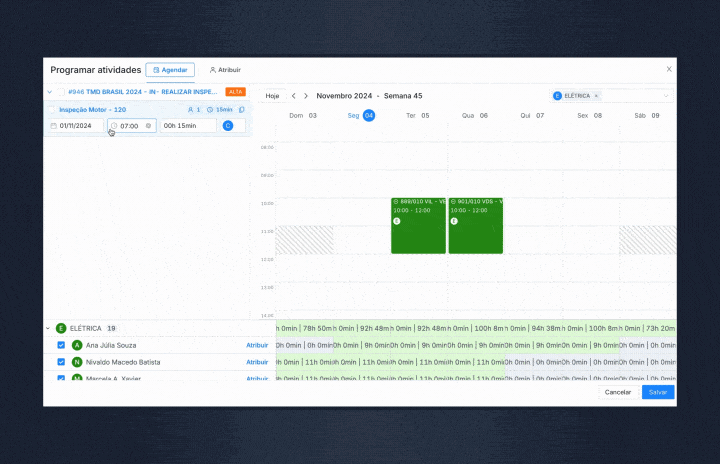Screen dimensions: 720x464
Task: Click the ALTA priority badge
Action: pos(235,92)
